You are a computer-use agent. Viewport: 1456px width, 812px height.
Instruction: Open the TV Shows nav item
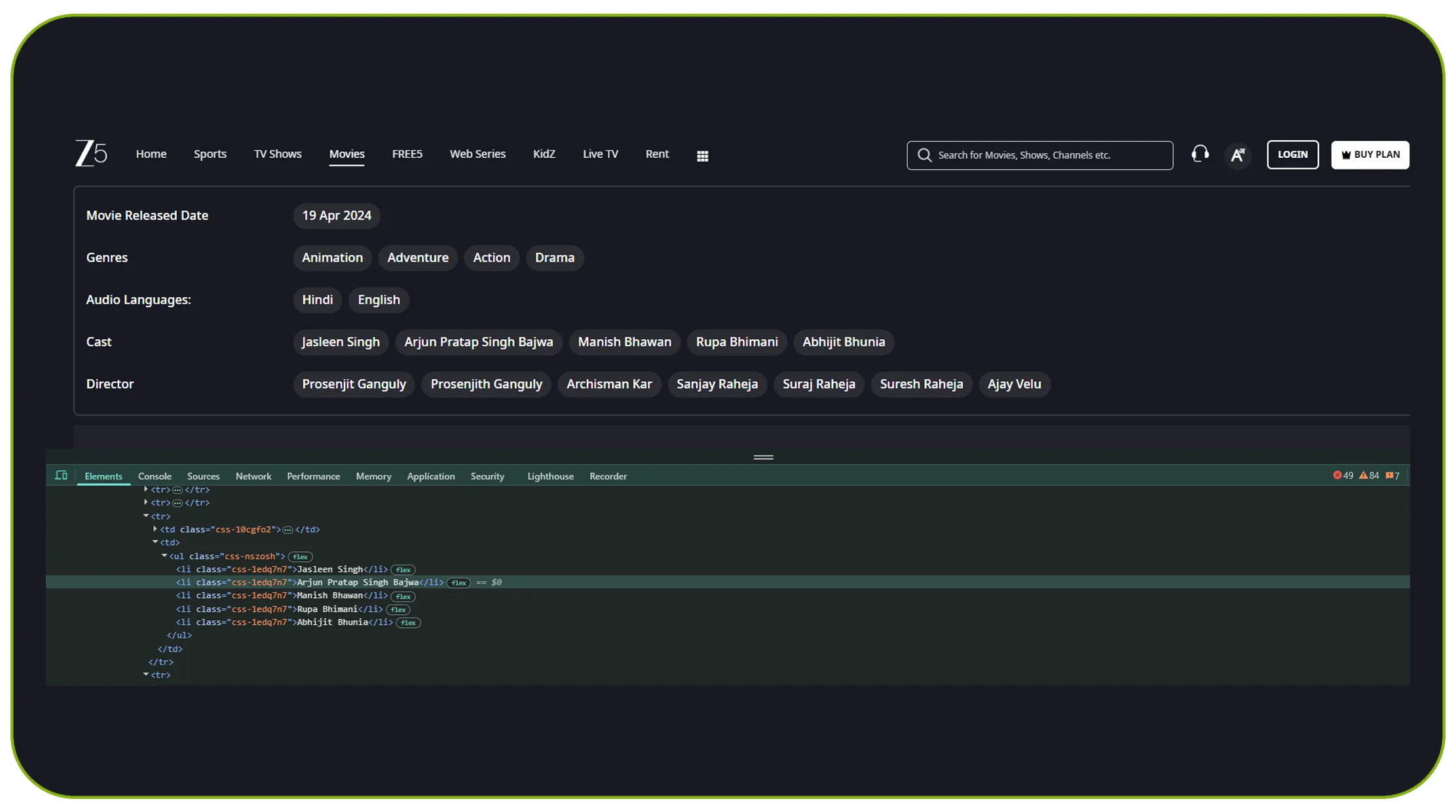click(x=278, y=154)
